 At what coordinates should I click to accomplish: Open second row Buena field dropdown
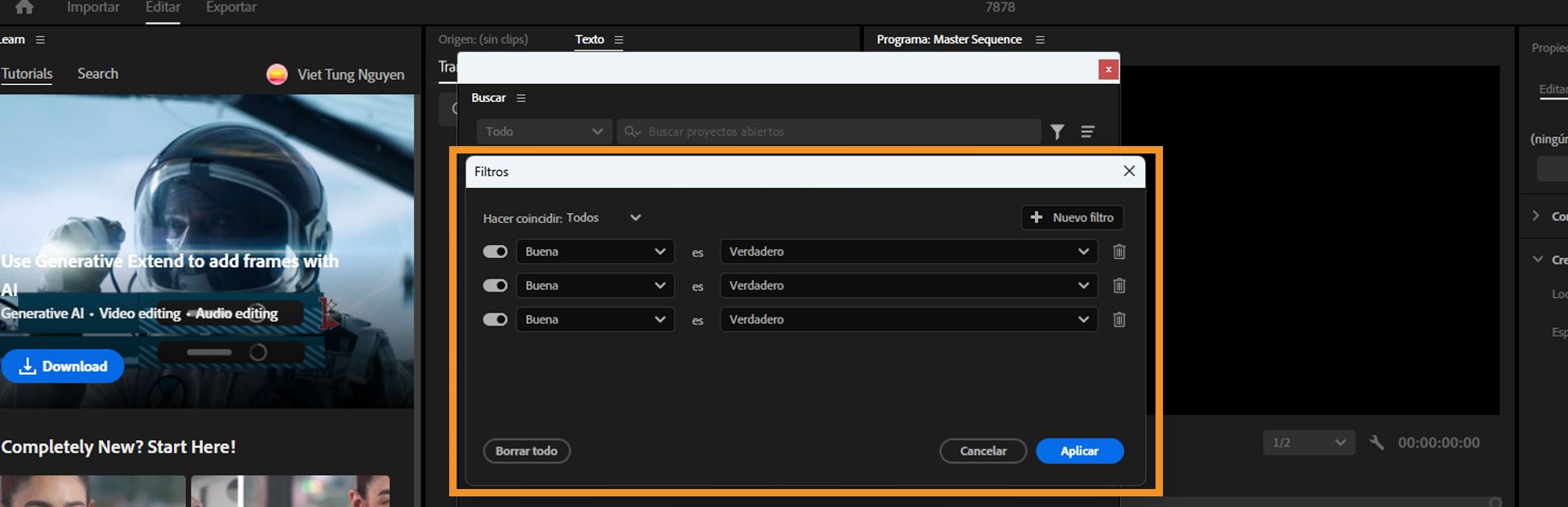[x=595, y=285]
